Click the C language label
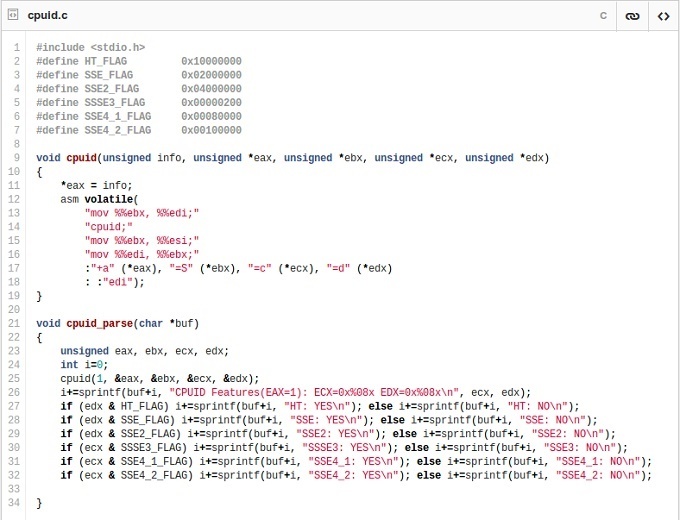 tap(603, 16)
